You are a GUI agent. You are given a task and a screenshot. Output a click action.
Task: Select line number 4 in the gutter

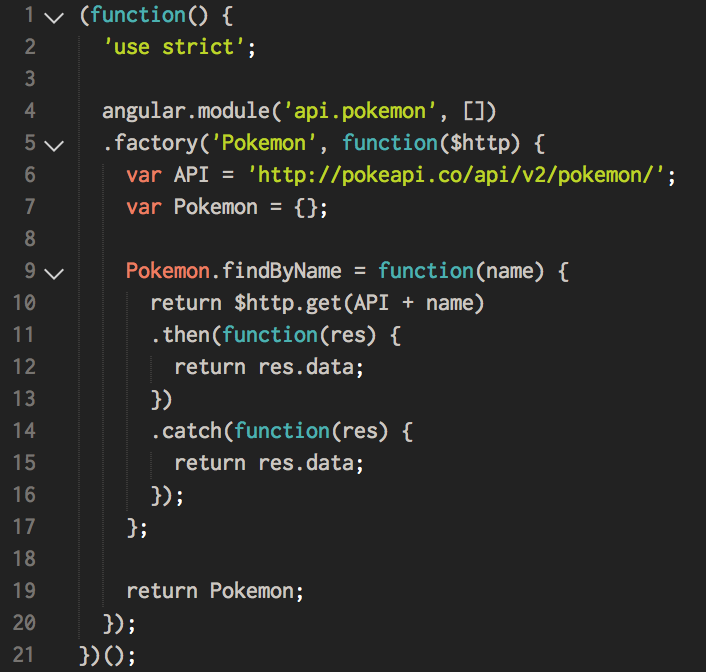pos(30,111)
